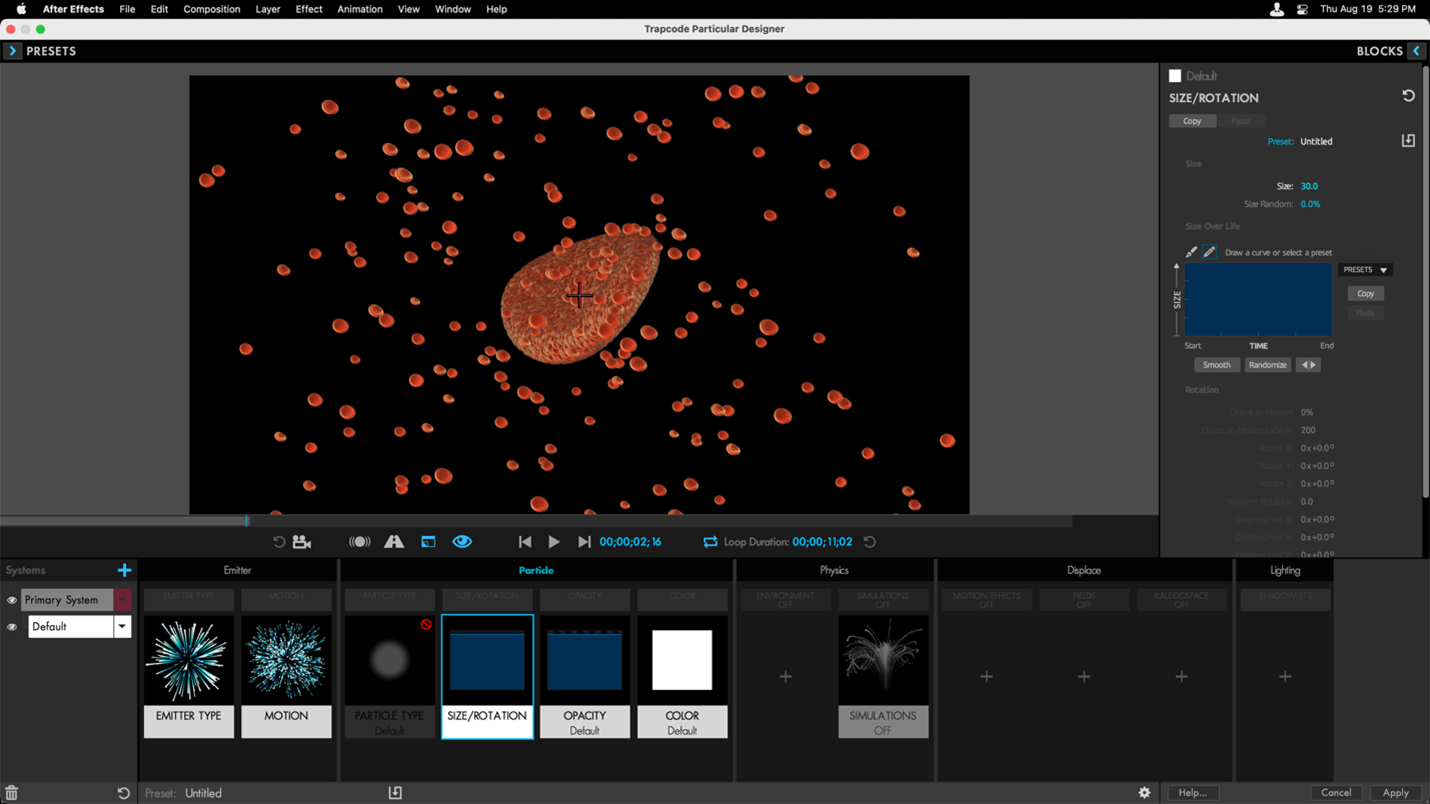1430x804 pixels.
Task: Toggle the motion blur preview icon
Action: (360, 542)
